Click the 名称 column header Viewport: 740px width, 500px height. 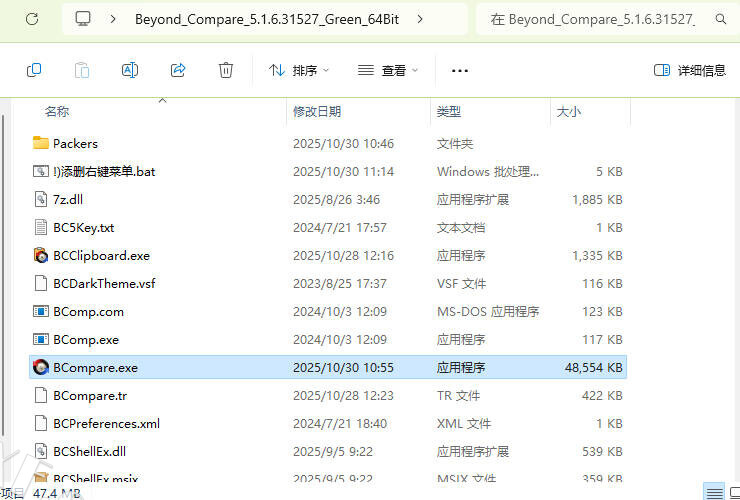[x=57, y=111]
